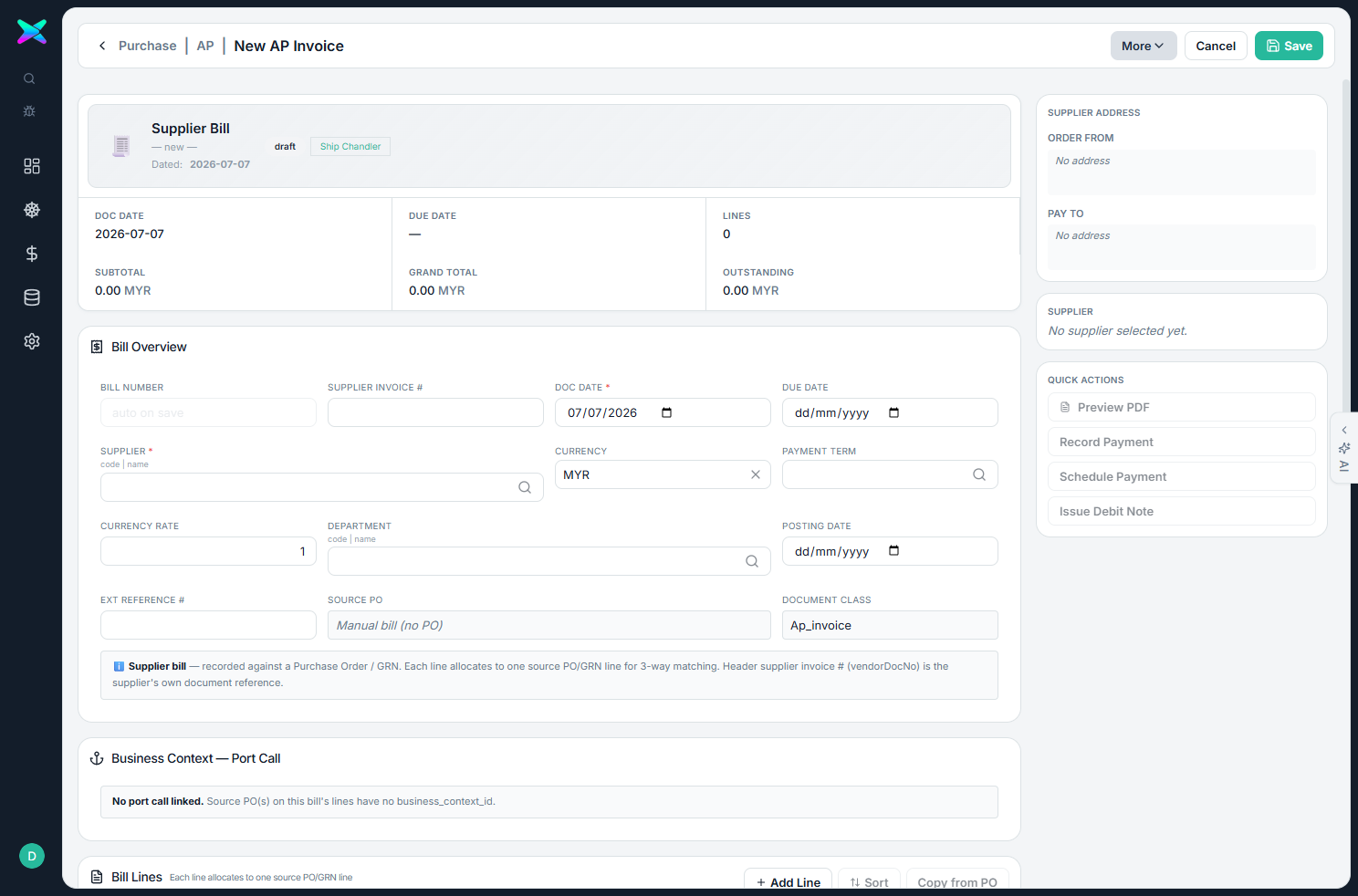1358x896 pixels.
Task: Click the Source PO field
Action: [549, 625]
